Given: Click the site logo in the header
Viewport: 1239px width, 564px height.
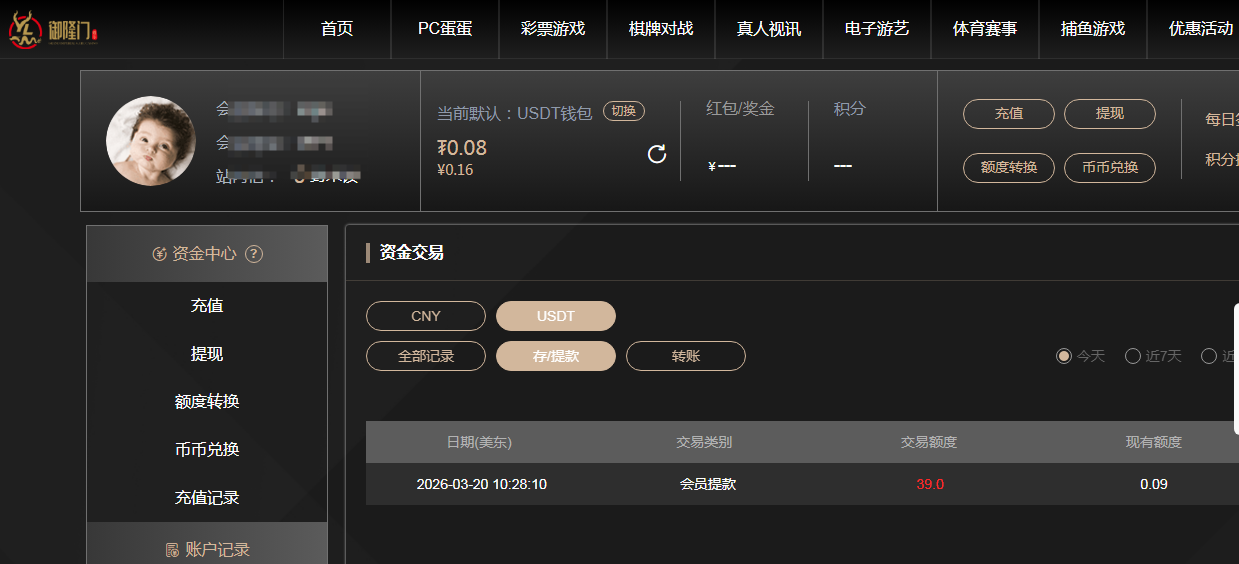Looking at the screenshot, I should [x=54, y=30].
